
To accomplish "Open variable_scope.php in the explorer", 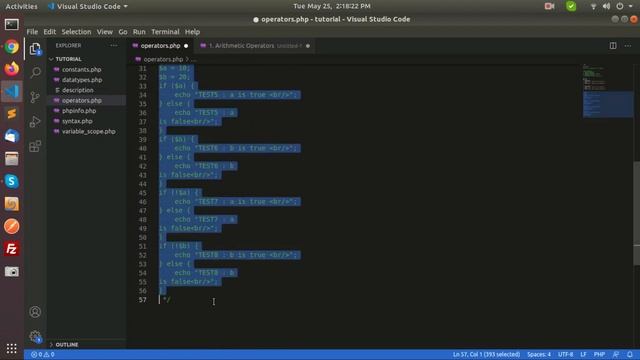I will pyautogui.click(x=89, y=131).
